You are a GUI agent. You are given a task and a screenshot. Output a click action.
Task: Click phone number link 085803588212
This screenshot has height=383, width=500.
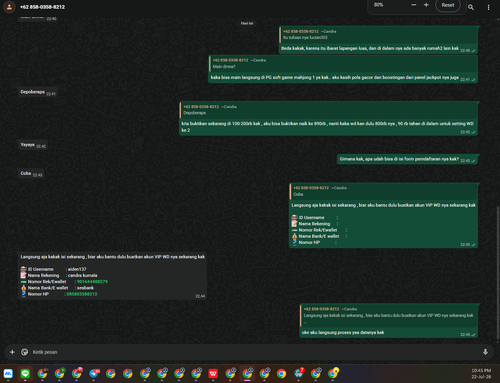pos(82,294)
